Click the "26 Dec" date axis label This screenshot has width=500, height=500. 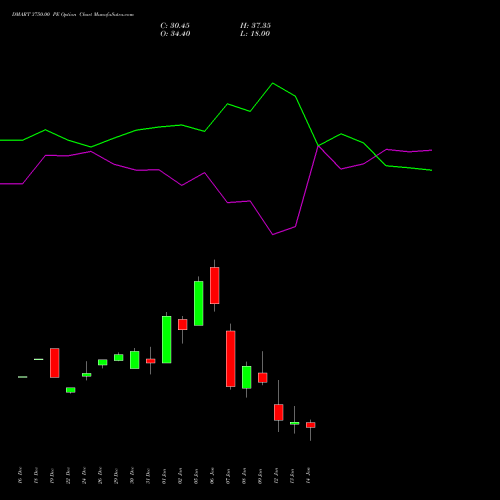pos(100,476)
